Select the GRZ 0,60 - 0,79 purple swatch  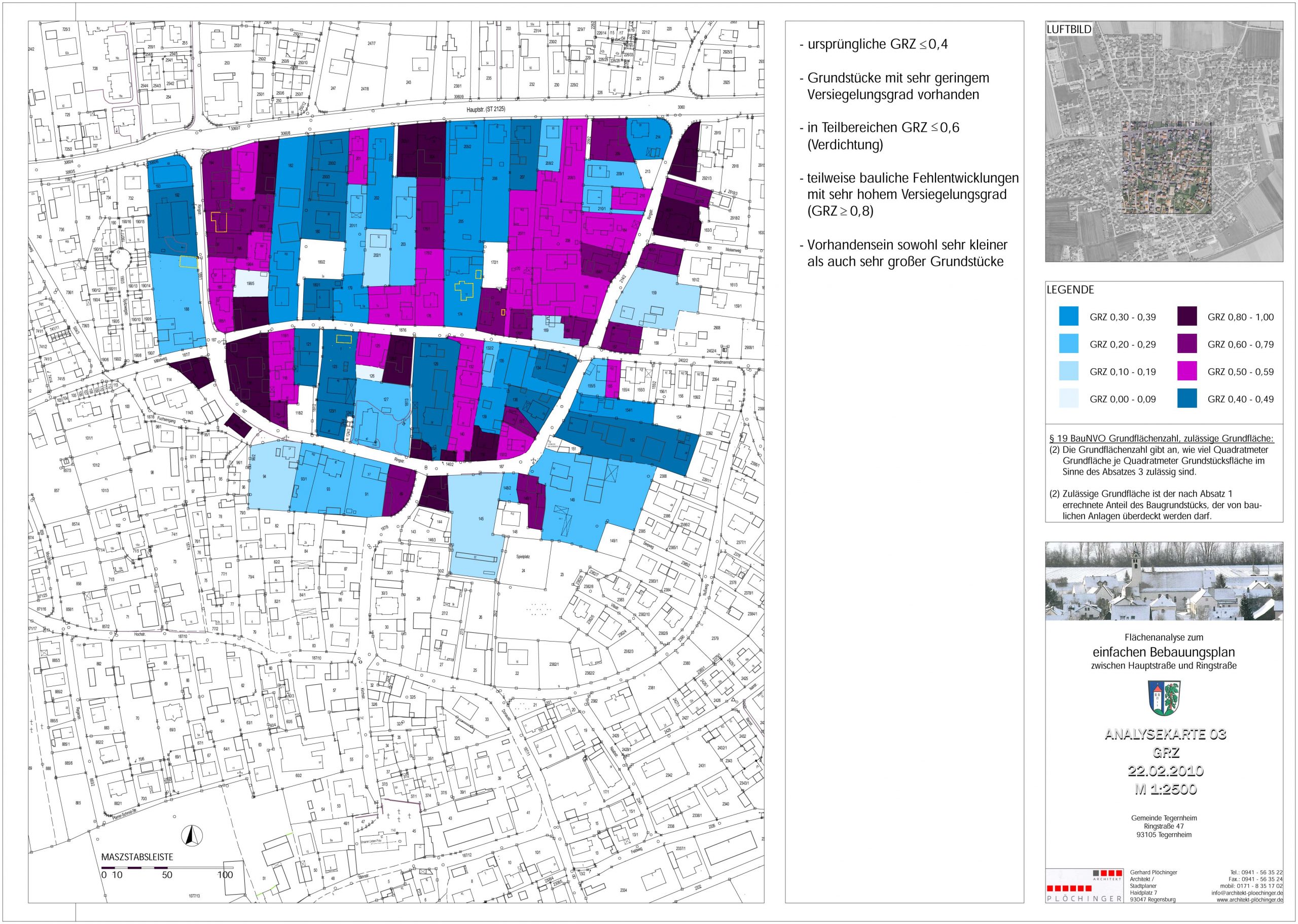[1187, 344]
